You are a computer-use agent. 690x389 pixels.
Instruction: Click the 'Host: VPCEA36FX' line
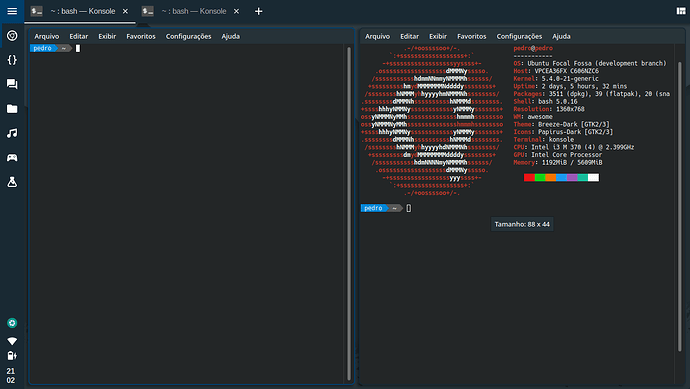point(556,71)
